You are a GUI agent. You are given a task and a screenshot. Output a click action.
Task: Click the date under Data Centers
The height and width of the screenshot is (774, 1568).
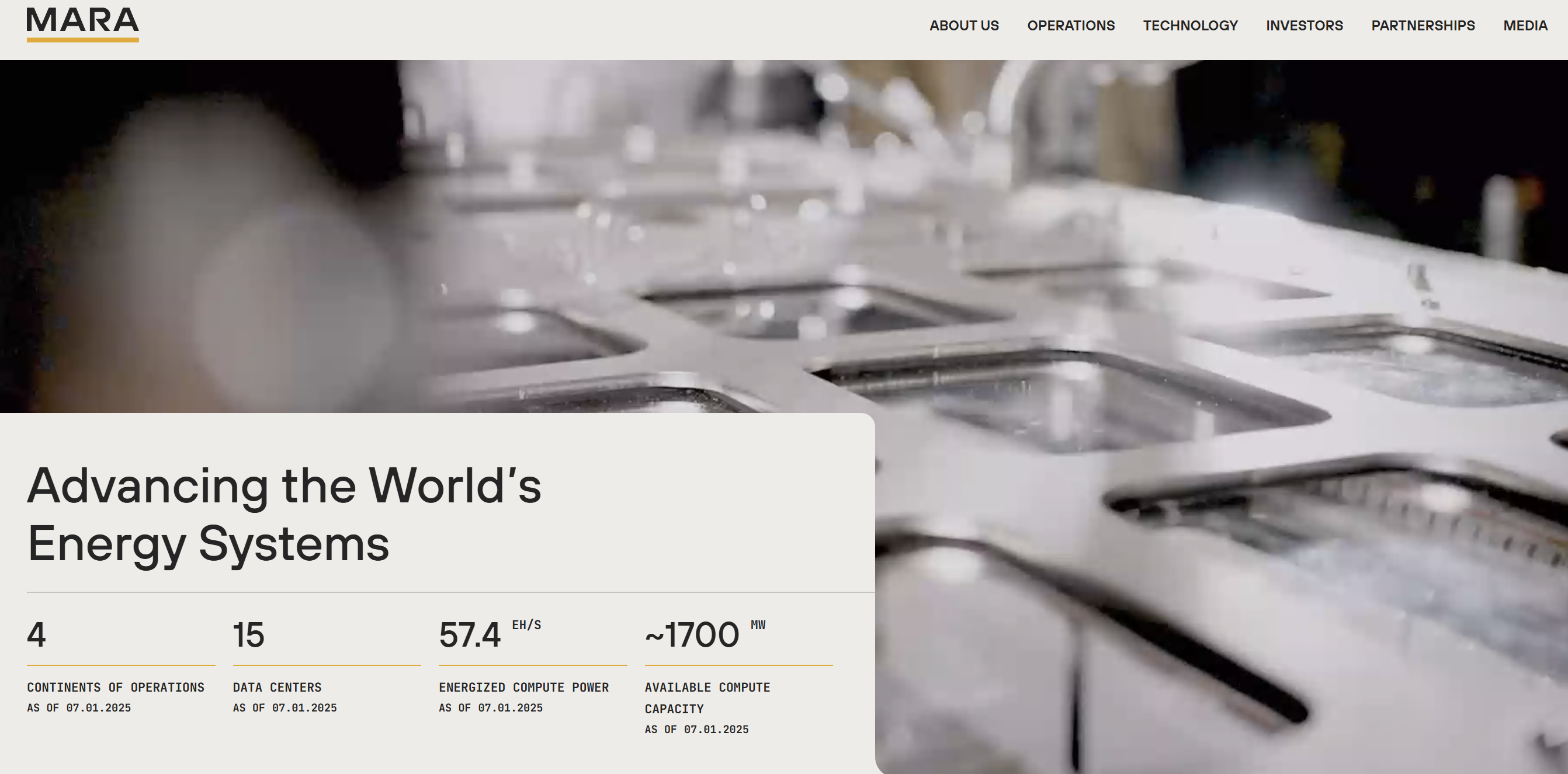(285, 707)
